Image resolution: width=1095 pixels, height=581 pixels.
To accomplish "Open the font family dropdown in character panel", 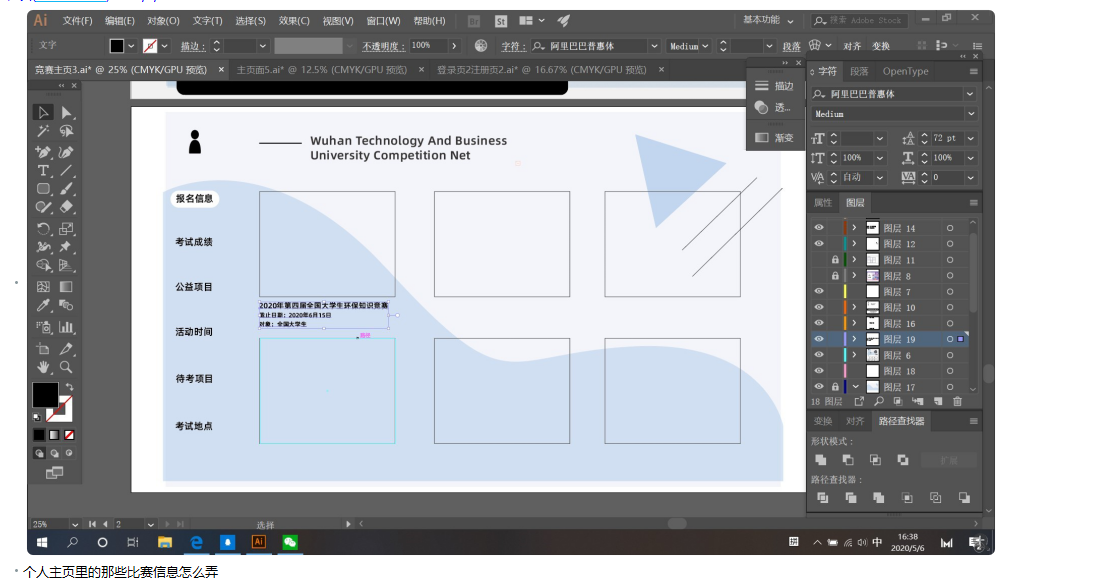I will (x=969, y=94).
